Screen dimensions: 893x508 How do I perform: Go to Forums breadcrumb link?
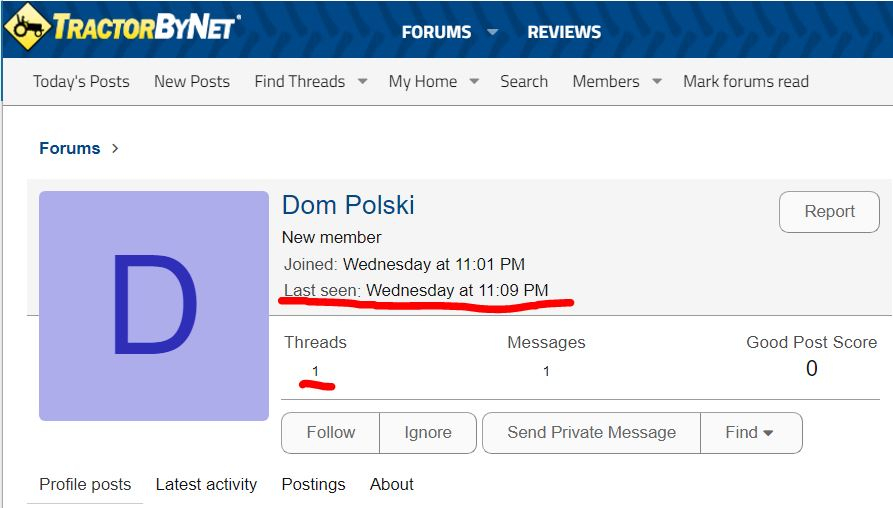coord(69,148)
